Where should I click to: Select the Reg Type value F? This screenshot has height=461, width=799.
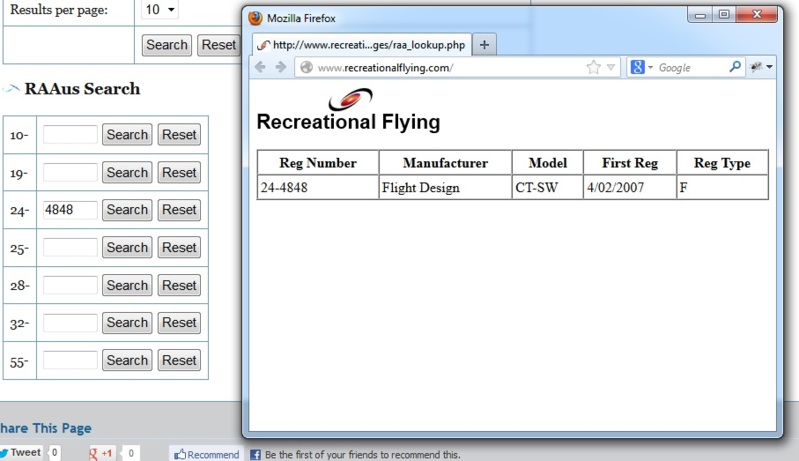[722, 187]
